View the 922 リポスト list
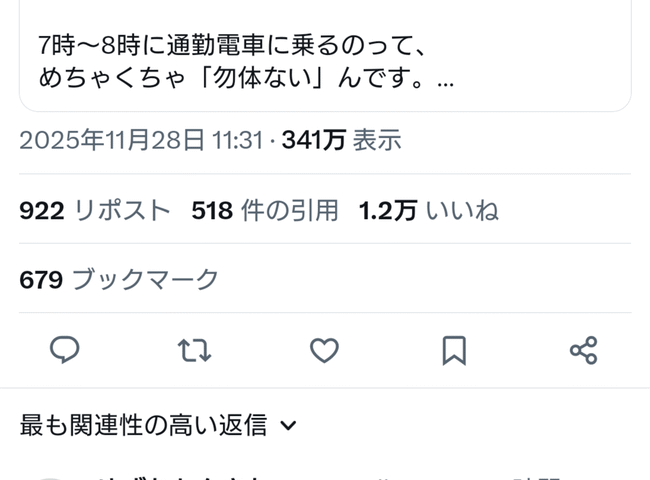The height and width of the screenshot is (480, 650). tap(95, 211)
